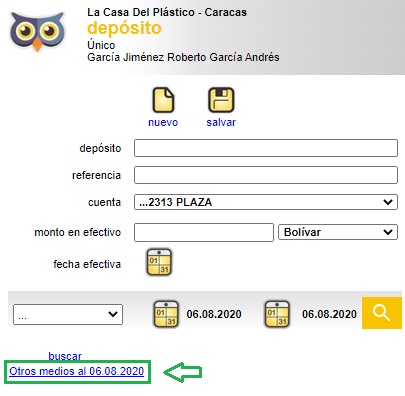Click the García Jiménez Roberto García Andrés text
405x396 pixels.
183,57
